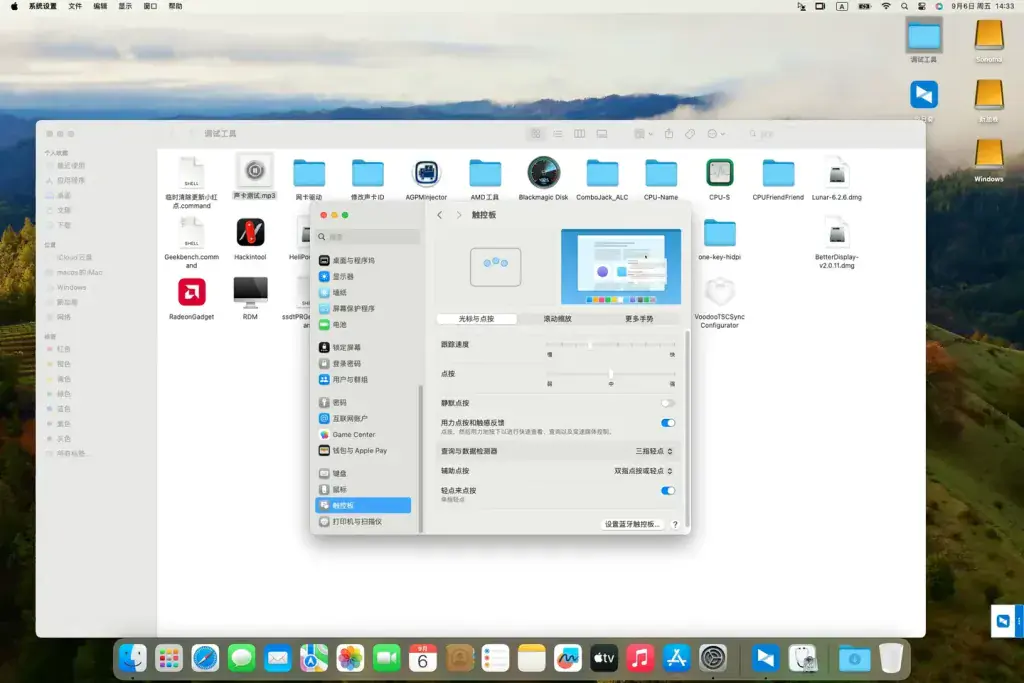Screen dimensions: 1024x683
Task: Open 编辑 menu in menu bar
Action: 100,6
